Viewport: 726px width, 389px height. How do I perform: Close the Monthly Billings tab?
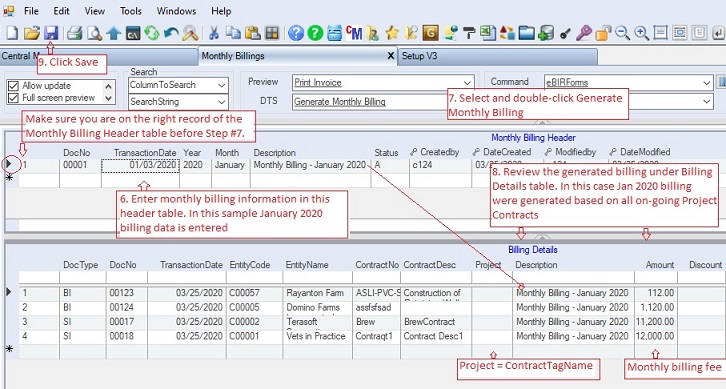[390, 56]
